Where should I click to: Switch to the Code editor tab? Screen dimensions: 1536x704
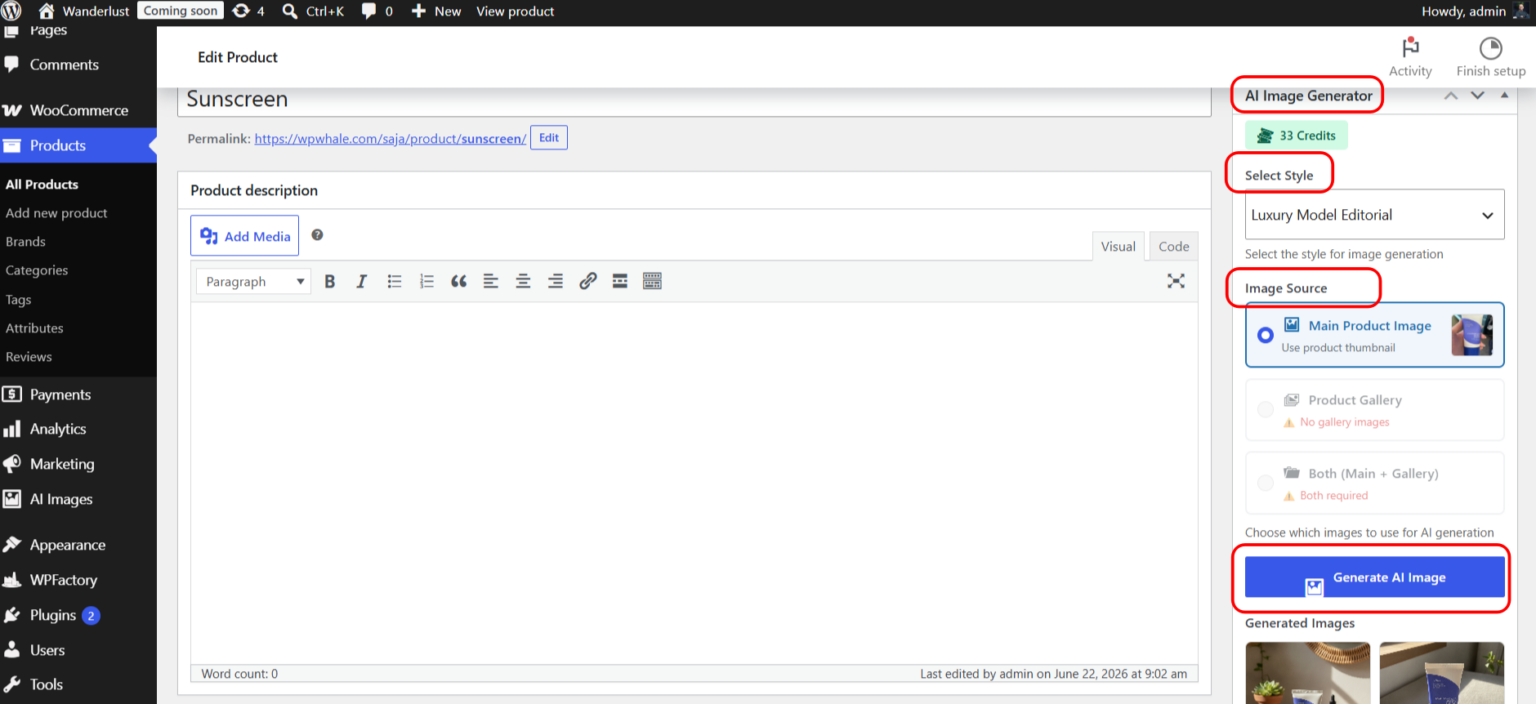1173,247
